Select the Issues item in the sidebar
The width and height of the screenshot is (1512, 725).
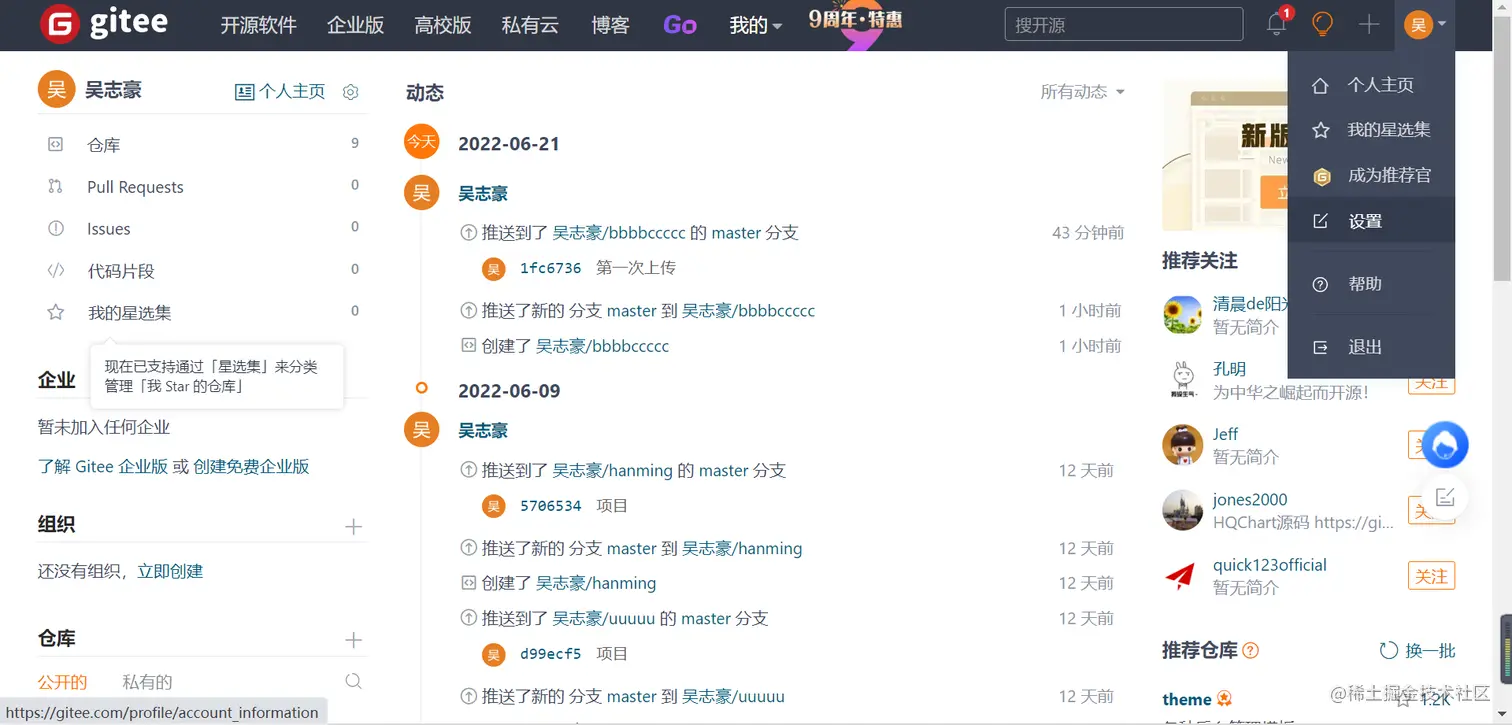(108, 228)
